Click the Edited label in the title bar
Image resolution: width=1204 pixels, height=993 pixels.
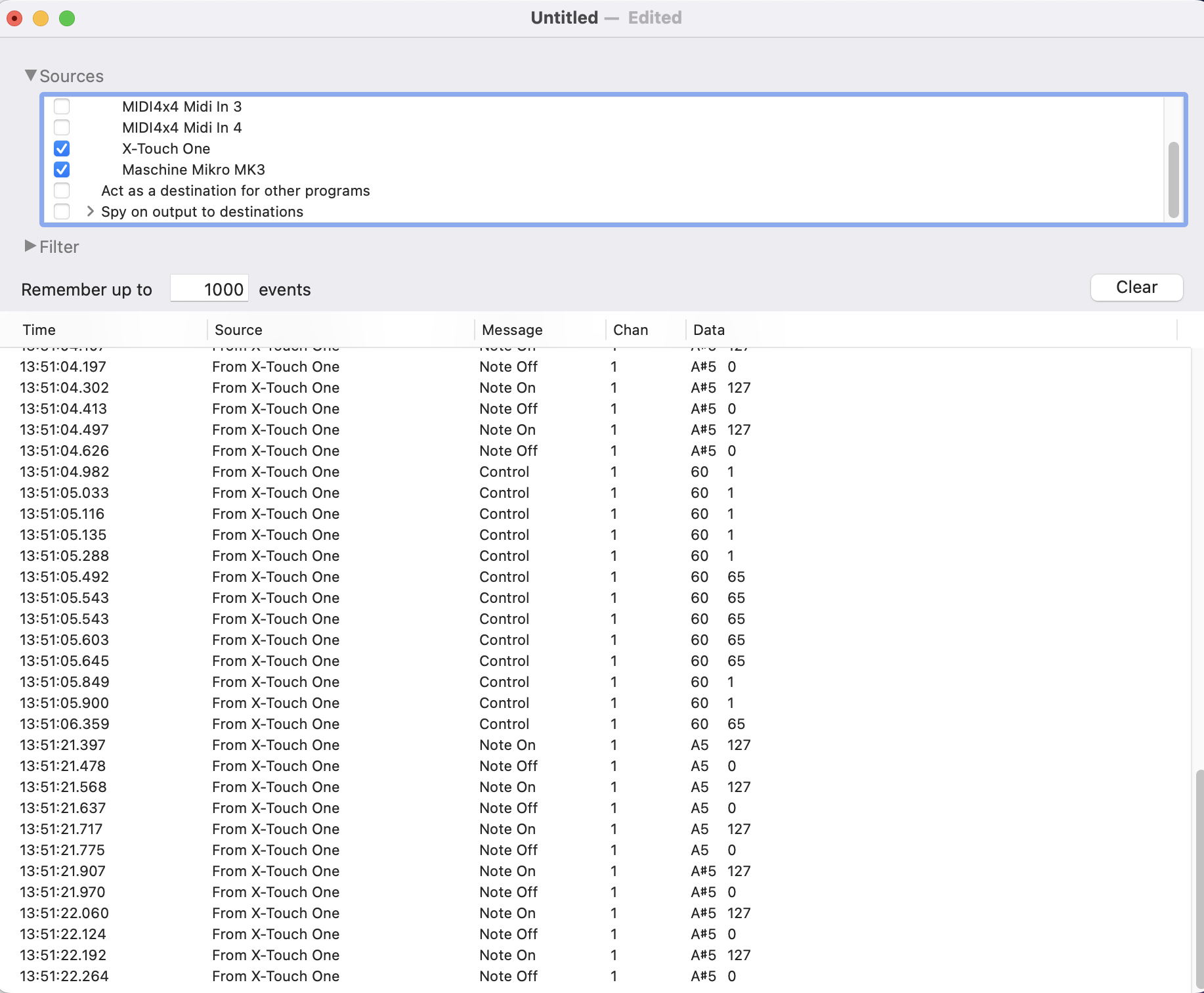coord(655,18)
